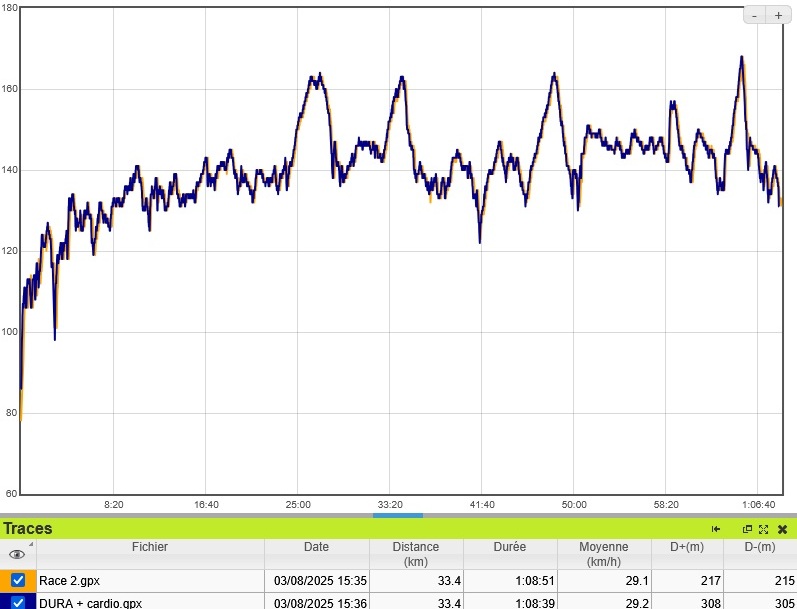Click the collapse-to-left arrow icon in Traces header
This screenshot has width=797, height=609.
[x=716, y=529]
